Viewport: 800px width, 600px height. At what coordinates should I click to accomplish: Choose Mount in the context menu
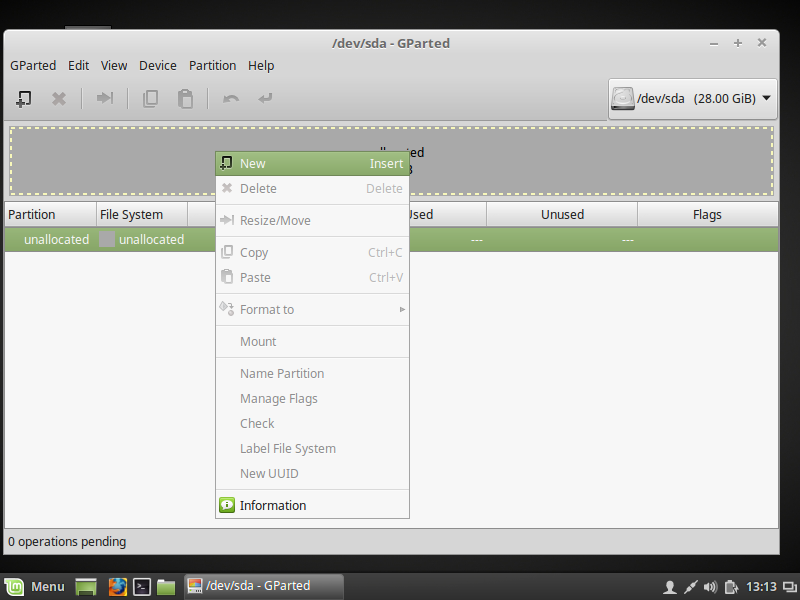312,342
